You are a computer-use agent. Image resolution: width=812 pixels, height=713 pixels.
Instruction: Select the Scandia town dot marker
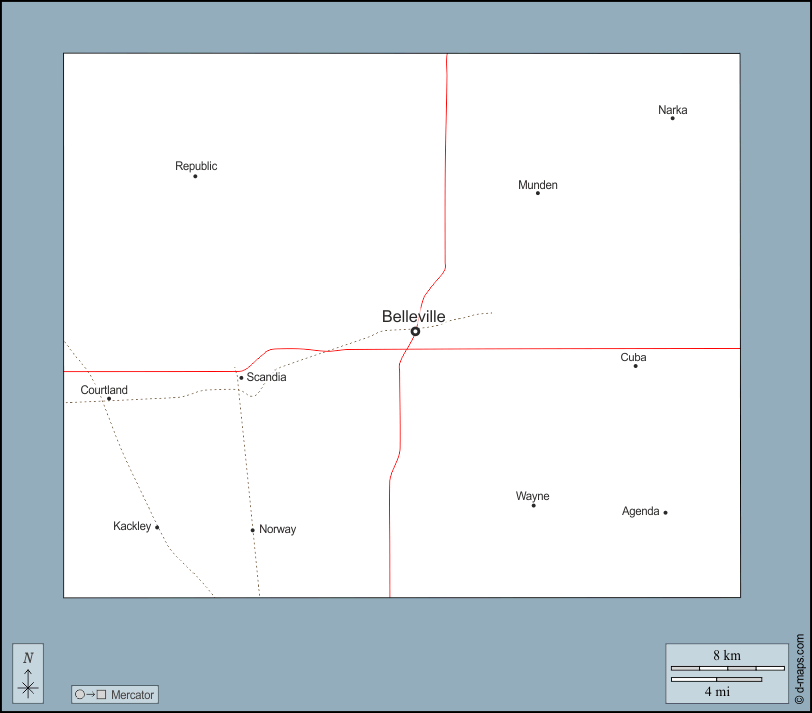pos(241,378)
